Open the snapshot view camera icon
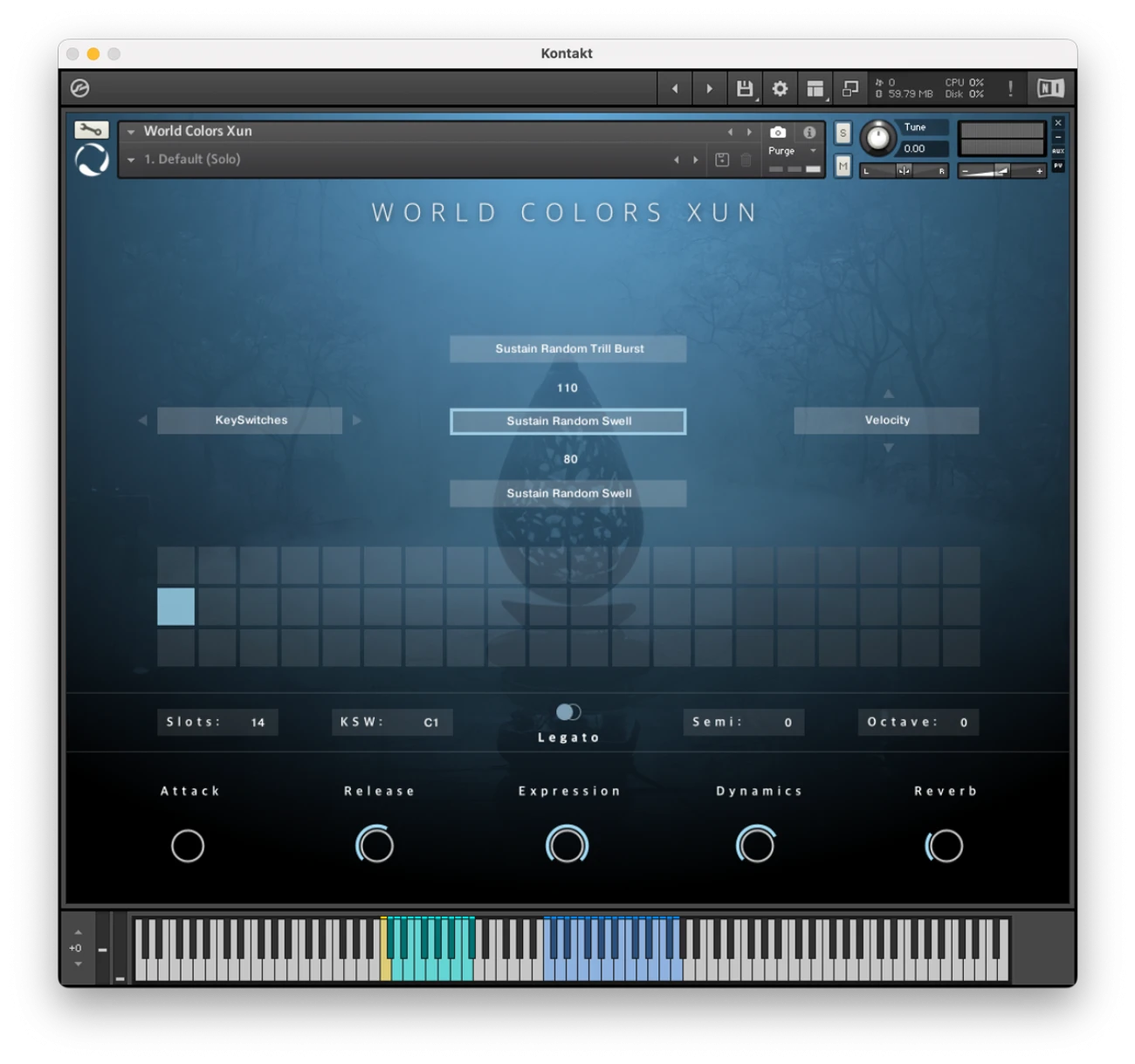Screen dimensions: 1135x1064 coord(778,133)
